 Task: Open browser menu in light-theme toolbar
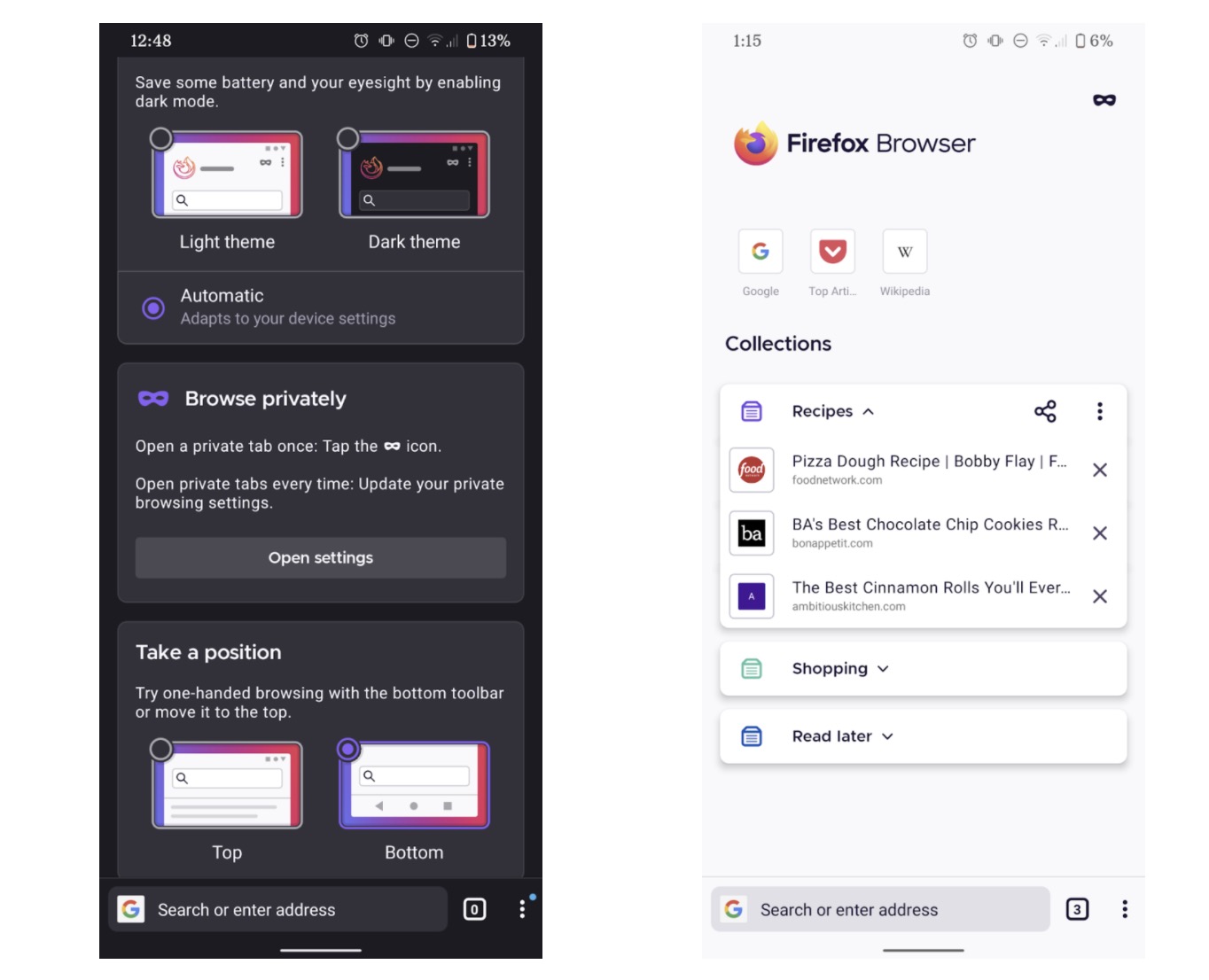[x=1124, y=909]
